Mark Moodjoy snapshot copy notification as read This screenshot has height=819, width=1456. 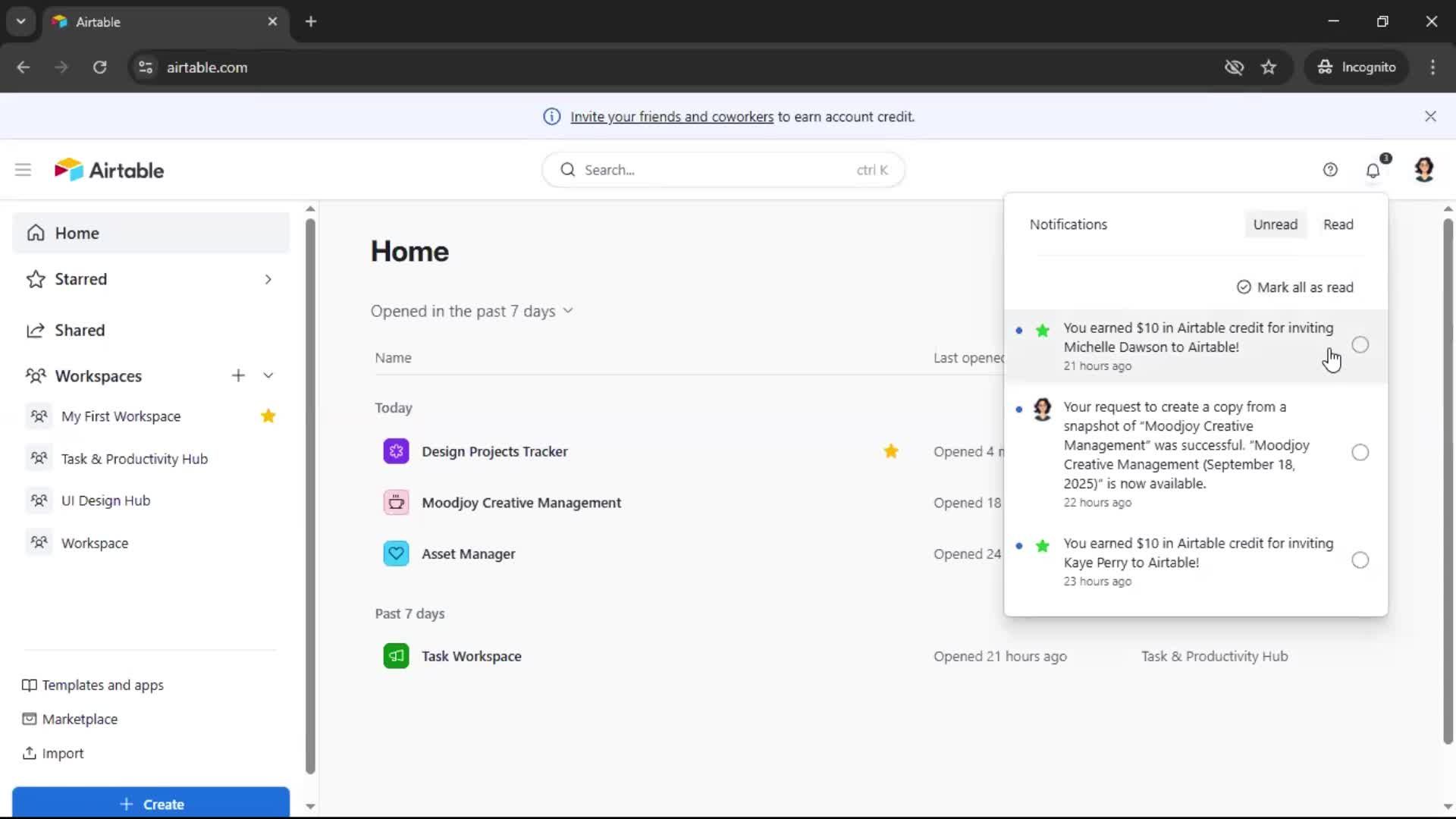(1360, 453)
